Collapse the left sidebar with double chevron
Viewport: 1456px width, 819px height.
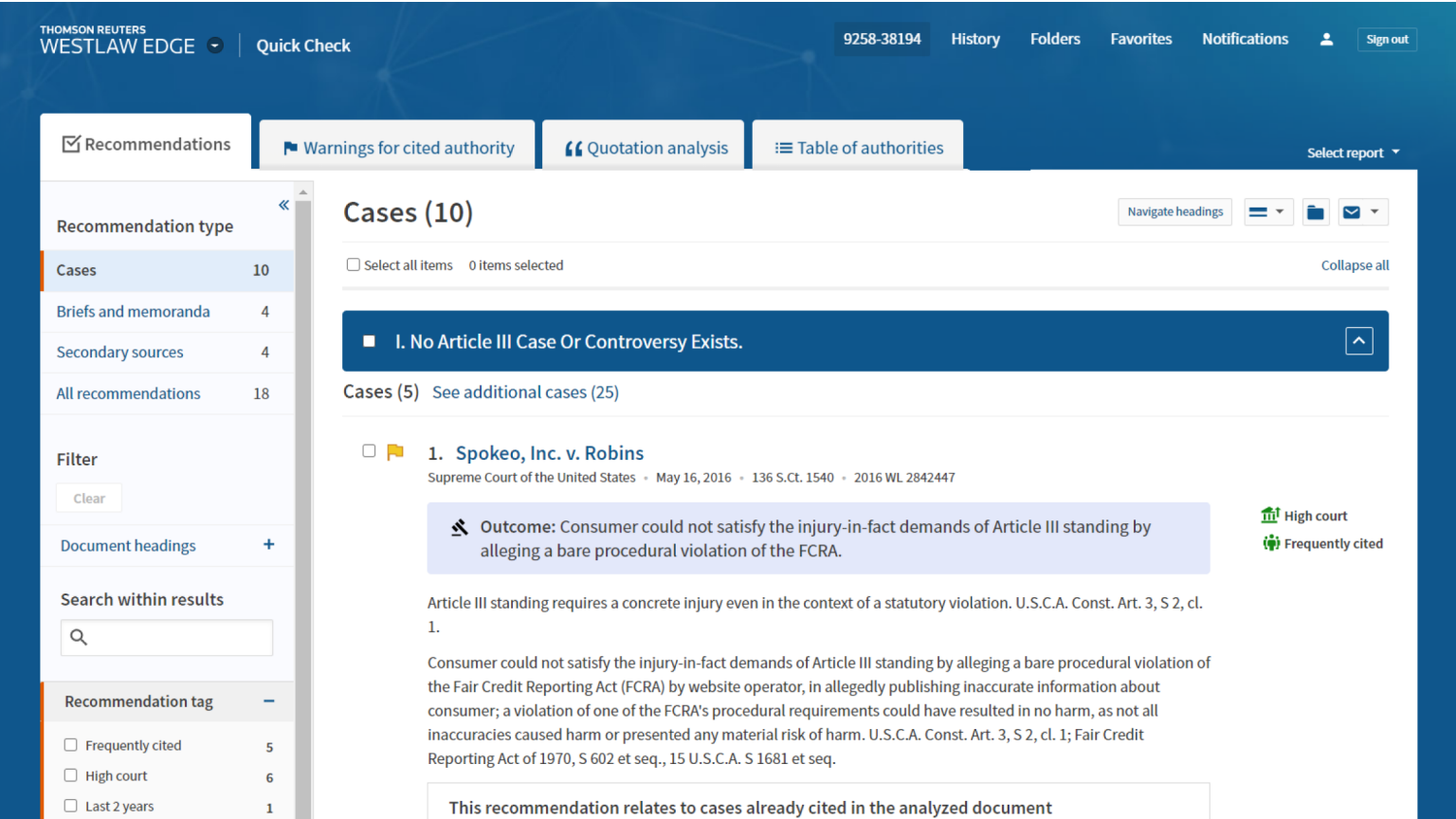[283, 205]
